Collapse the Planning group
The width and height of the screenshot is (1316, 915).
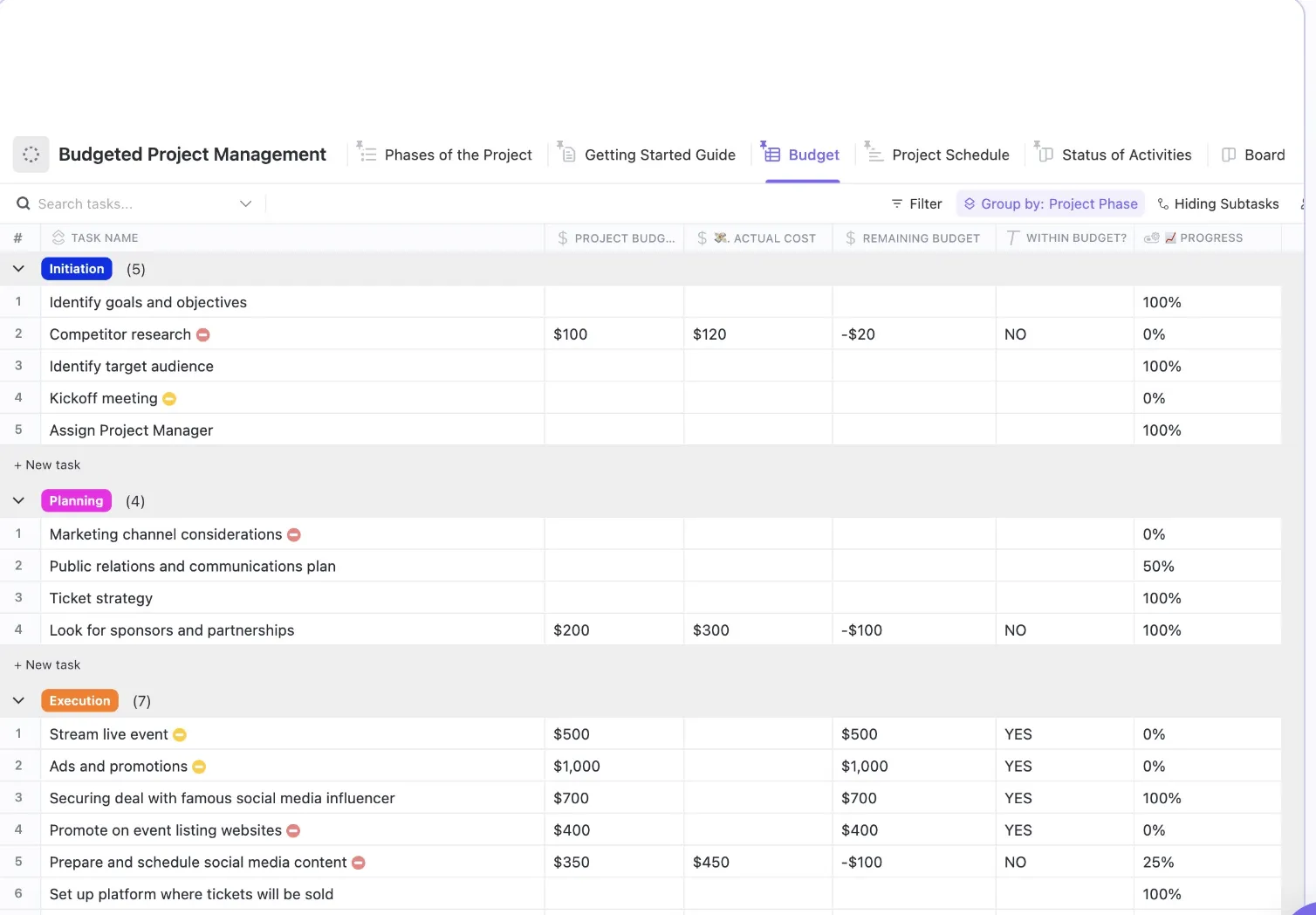18,500
